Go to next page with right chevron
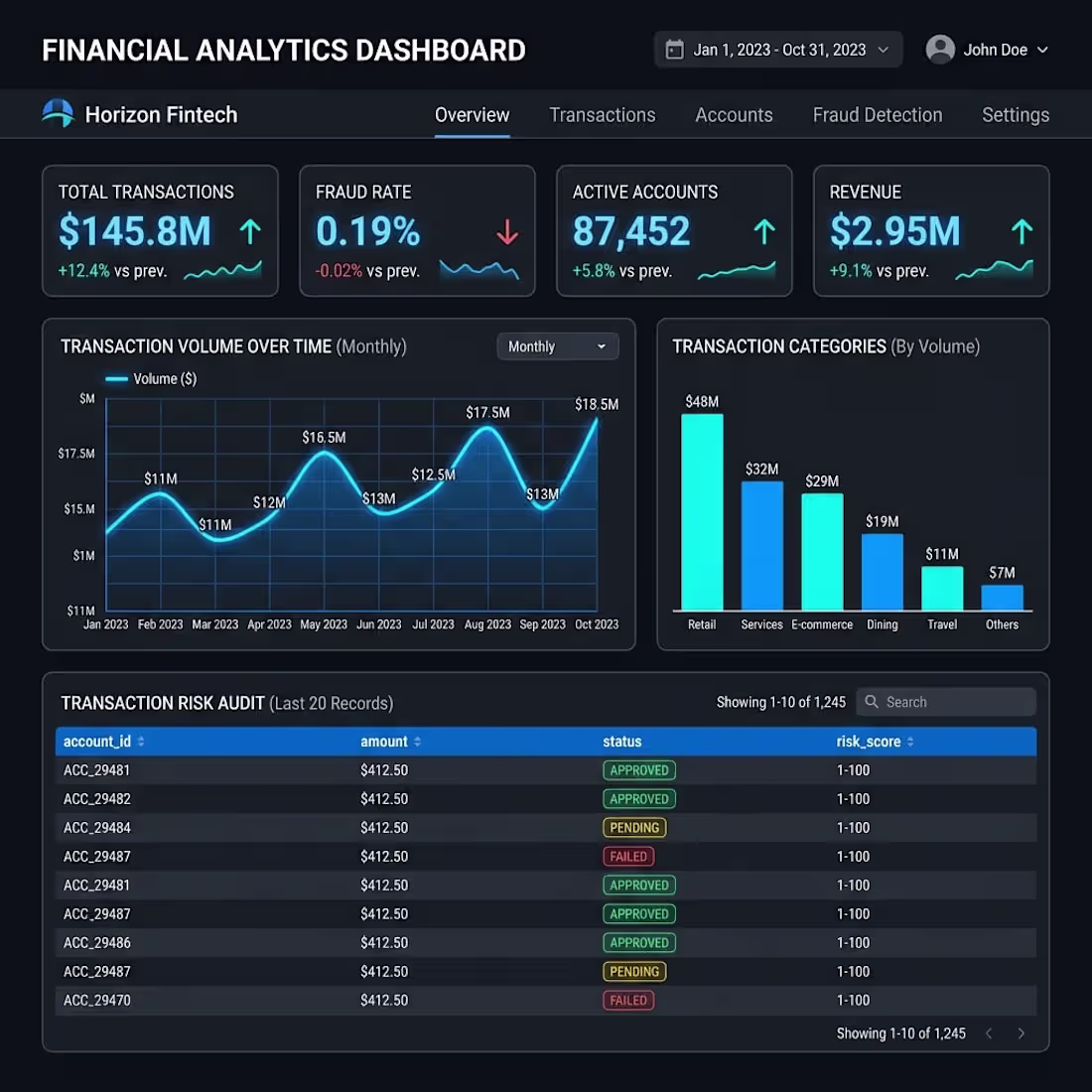 [x=1021, y=1033]
